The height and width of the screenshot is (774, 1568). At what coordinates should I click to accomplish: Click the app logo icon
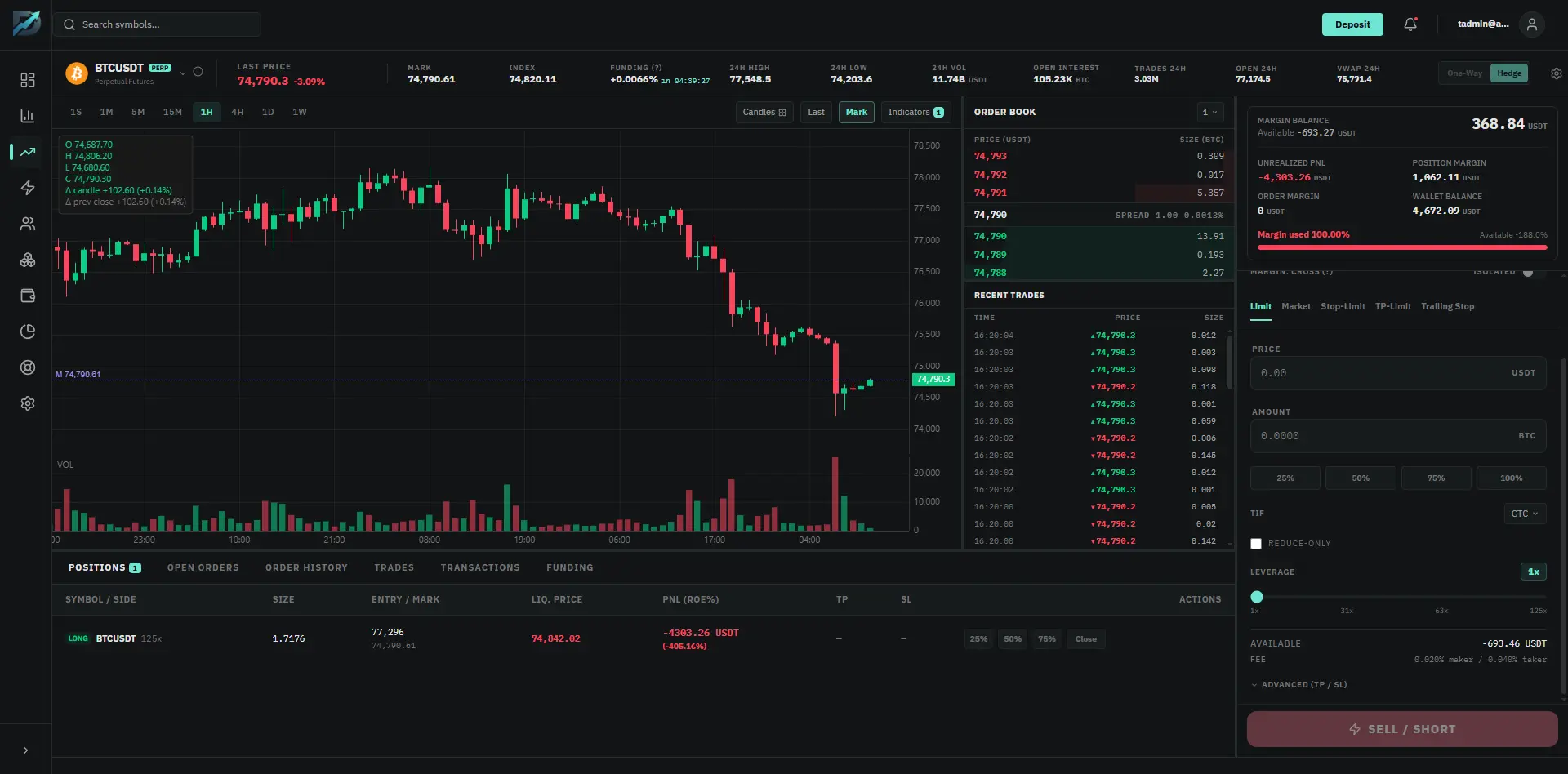click(x=26, y=24)
